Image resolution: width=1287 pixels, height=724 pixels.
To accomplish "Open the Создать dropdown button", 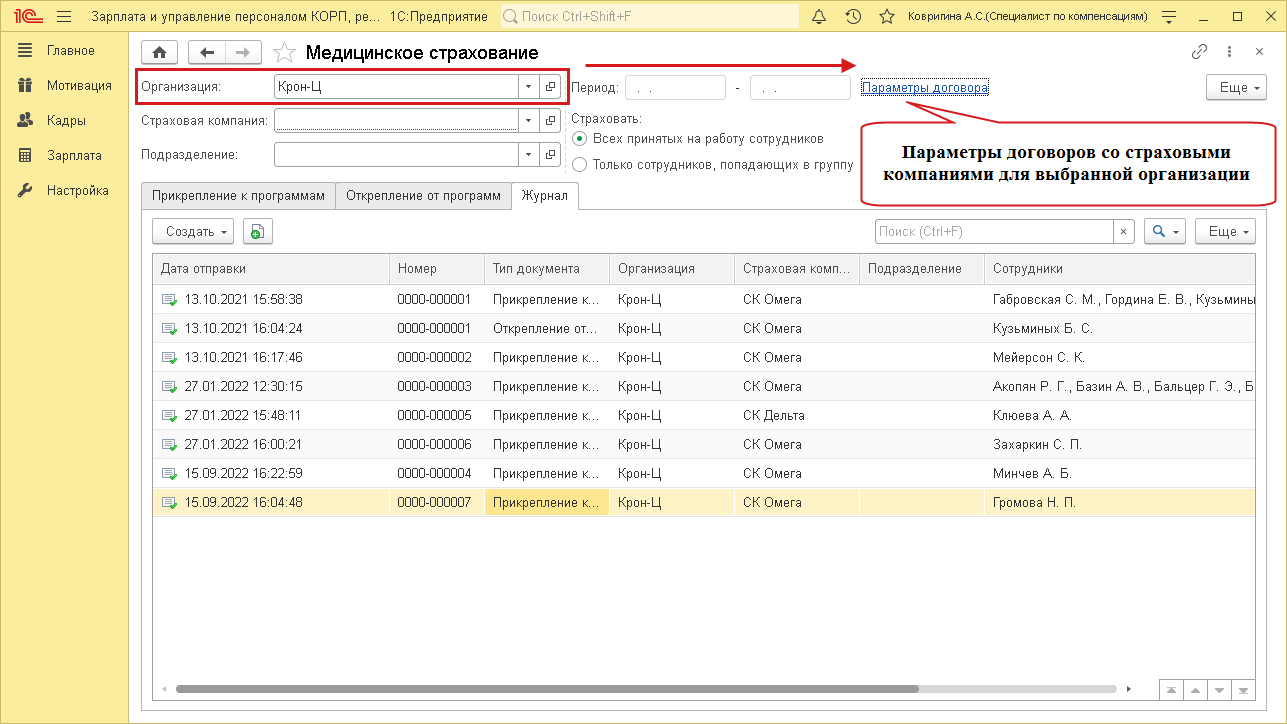I will coord(192,231).
